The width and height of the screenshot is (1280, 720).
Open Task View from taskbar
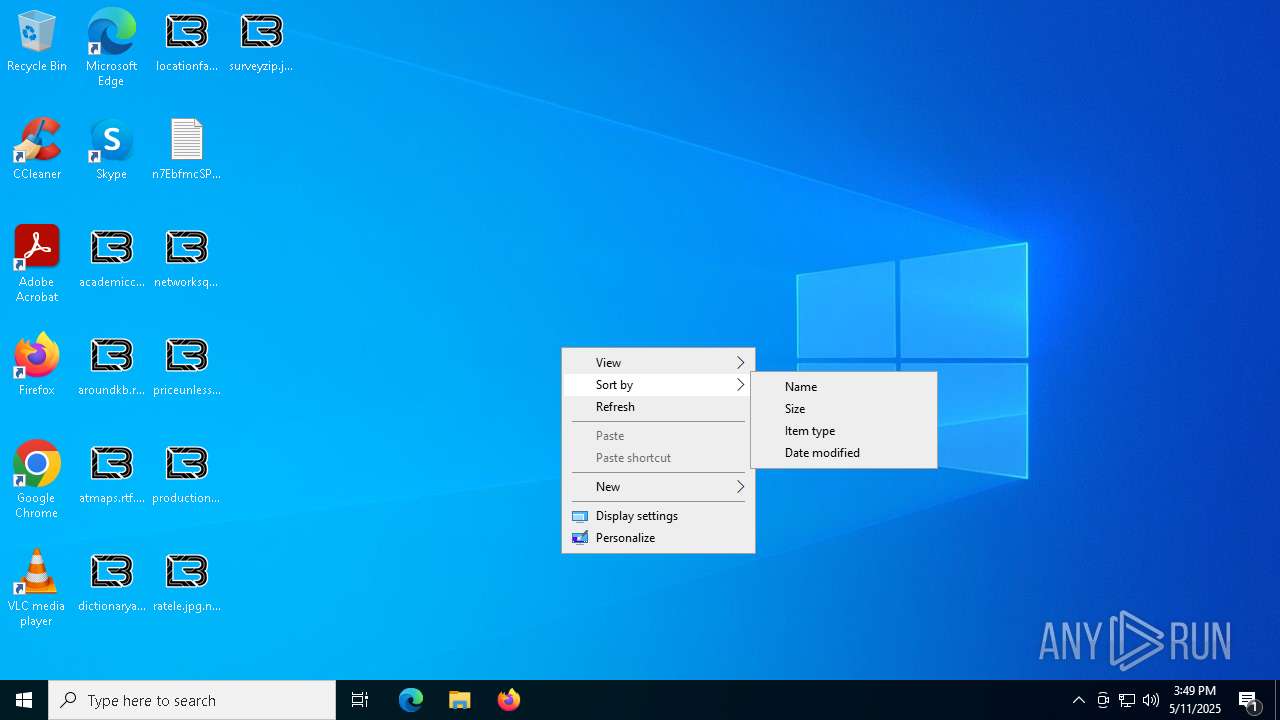(x=360, y=700)
